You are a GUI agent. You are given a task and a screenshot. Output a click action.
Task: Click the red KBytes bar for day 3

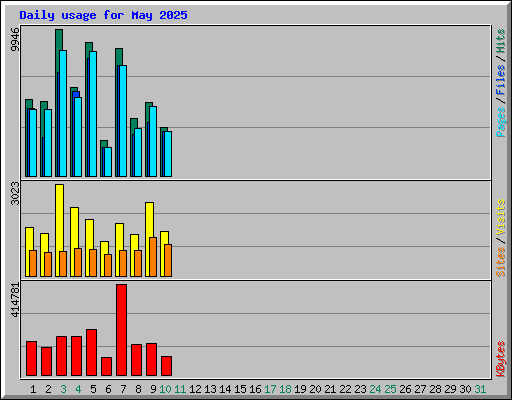pos(61,356)
